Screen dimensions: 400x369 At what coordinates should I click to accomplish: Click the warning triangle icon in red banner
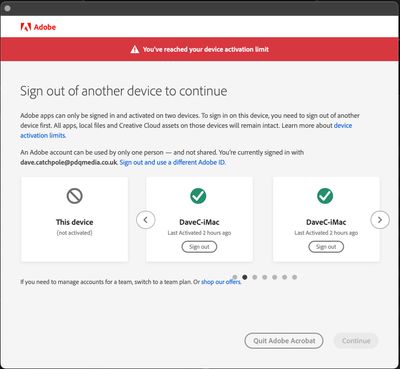[x=135, y=49]
